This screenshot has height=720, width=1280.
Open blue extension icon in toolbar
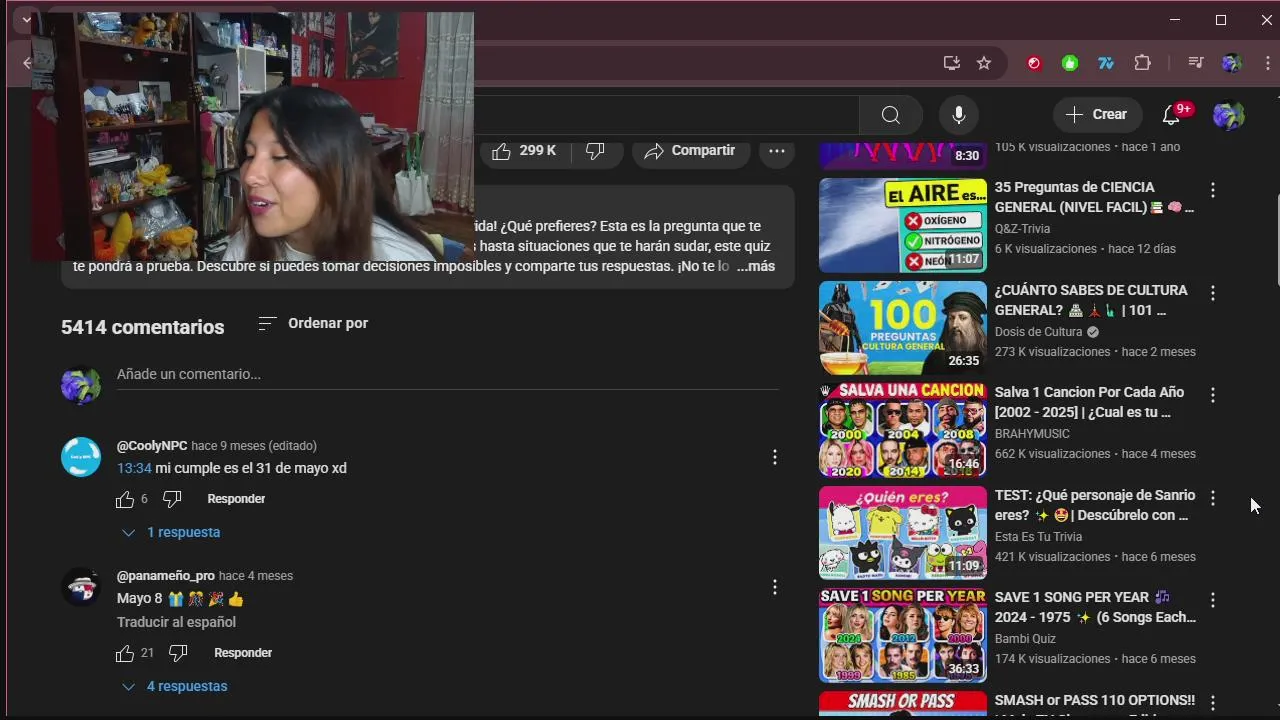click(x=1106, y=63)
